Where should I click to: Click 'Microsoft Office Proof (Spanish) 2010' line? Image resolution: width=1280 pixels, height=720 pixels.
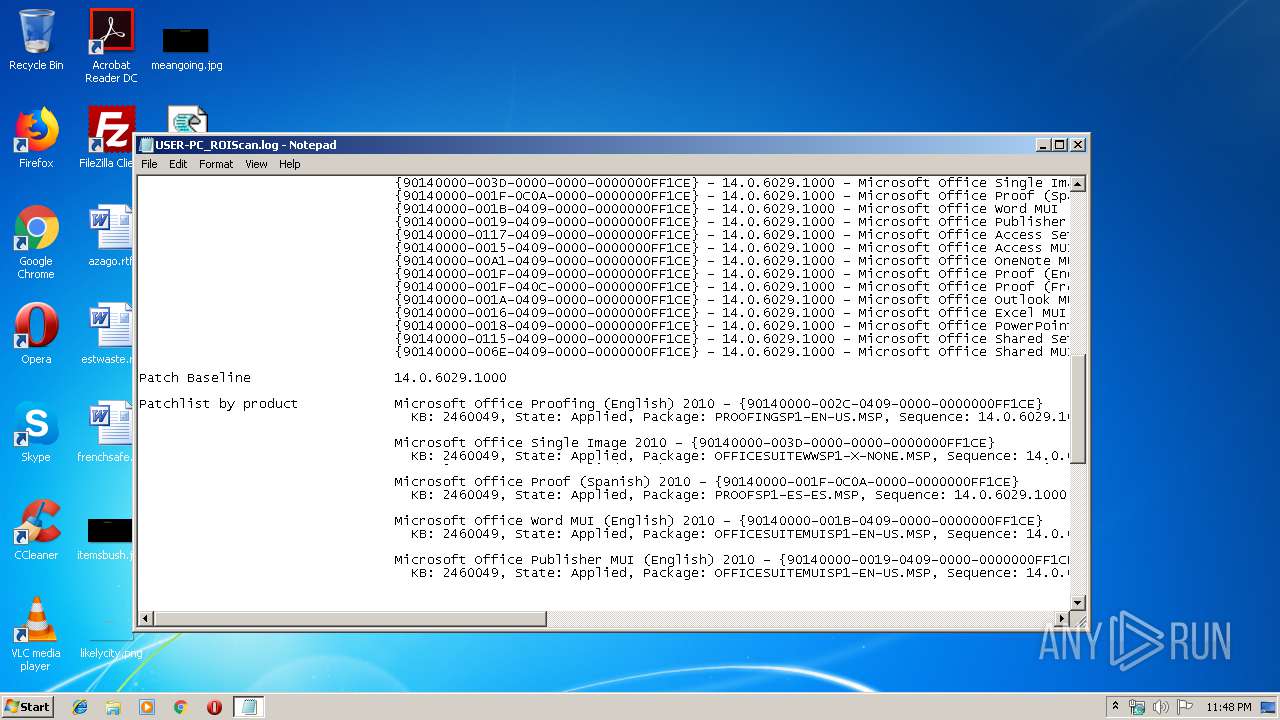706,482
